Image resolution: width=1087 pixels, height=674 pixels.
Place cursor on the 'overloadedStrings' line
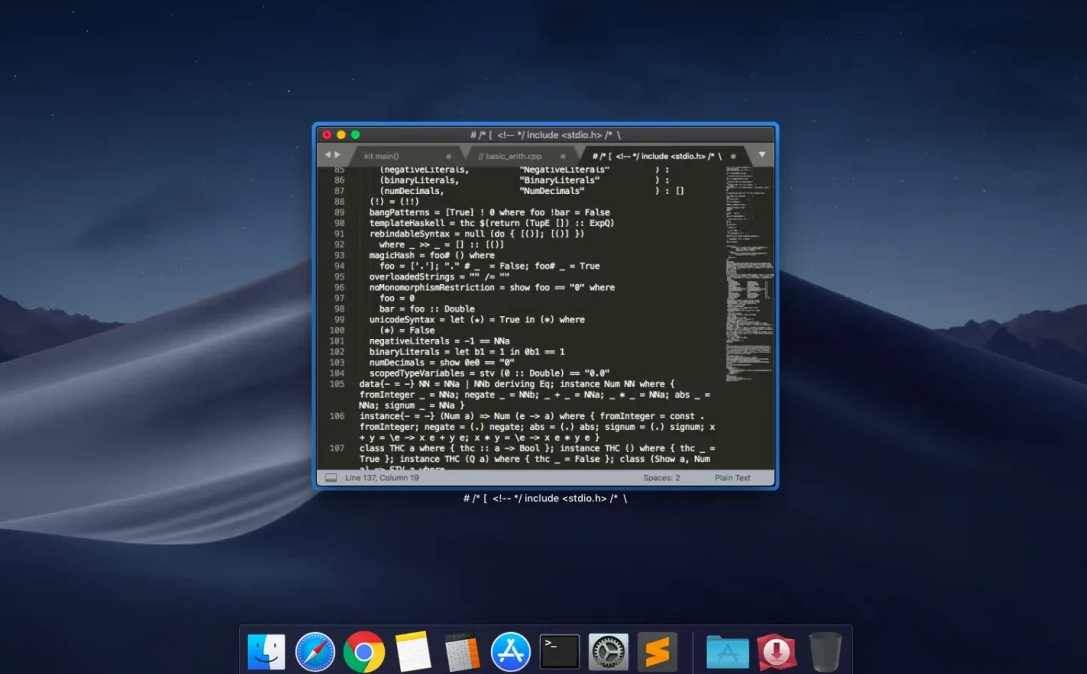pos(439,277)
